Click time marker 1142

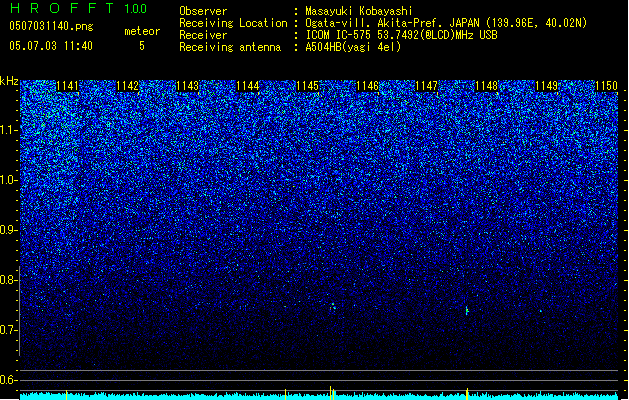click(128, 86)
